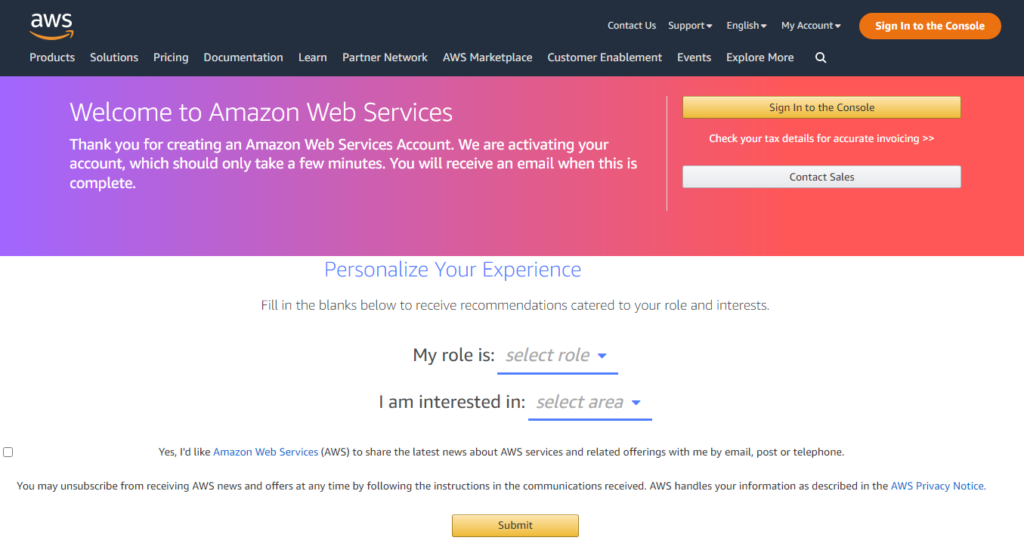
Task: Open the tax details invoicing link
Action: click(x=822, y=138)
